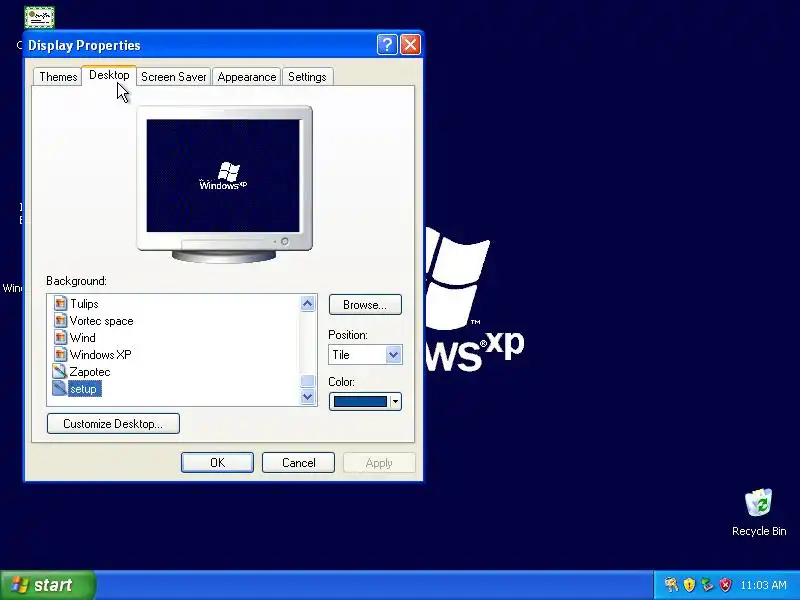The width and height of the screenshot is (800, 600).
Task: Choose the Wind background entry
Action: (x=83, y=338)
